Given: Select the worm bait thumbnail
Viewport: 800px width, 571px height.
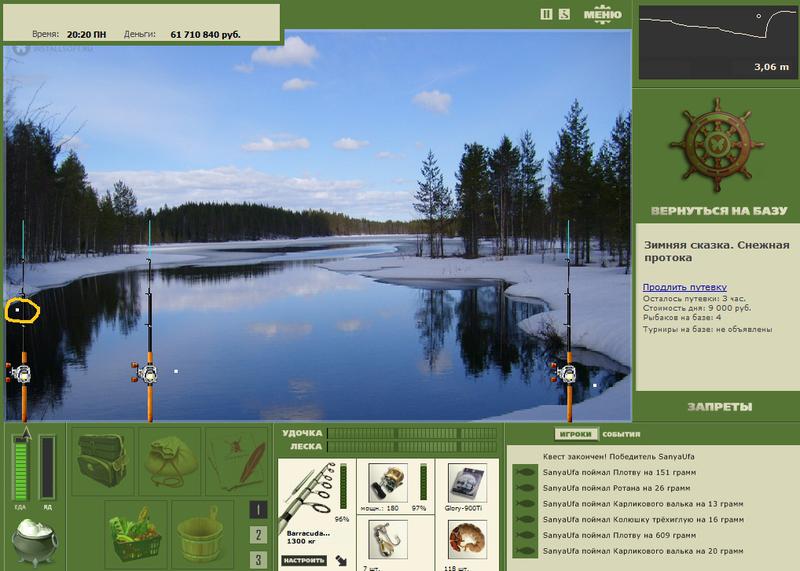Looking at the screenshot, I should [x=466, y=540].
